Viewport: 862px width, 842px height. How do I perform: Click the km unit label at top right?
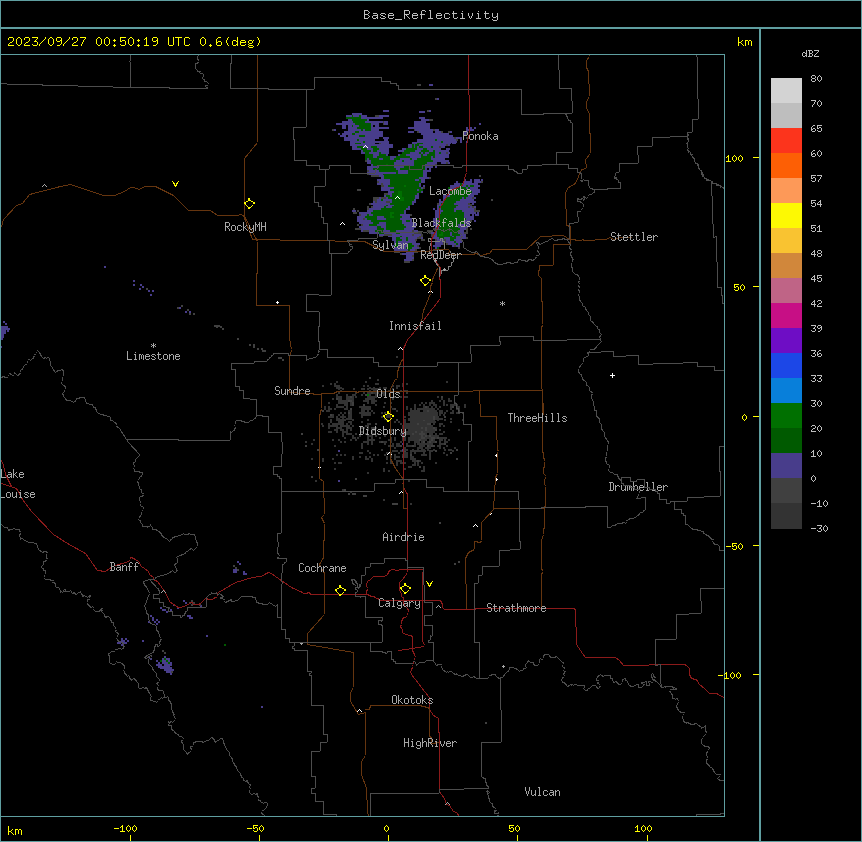pyautogui.click(x=744, y=42)
